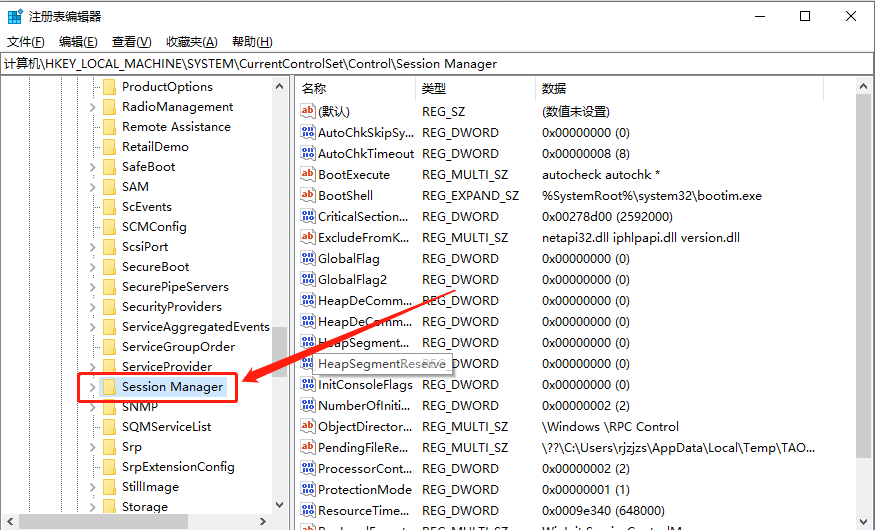Select the ScEvents folder icon

109,207
